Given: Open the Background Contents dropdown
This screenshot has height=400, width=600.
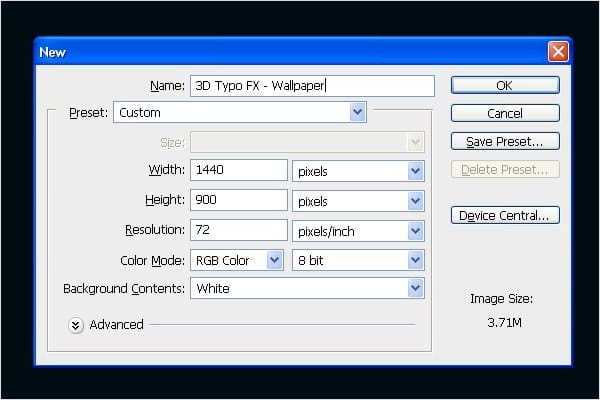Looking at the screenshot, I should click(x=308, y=288).
